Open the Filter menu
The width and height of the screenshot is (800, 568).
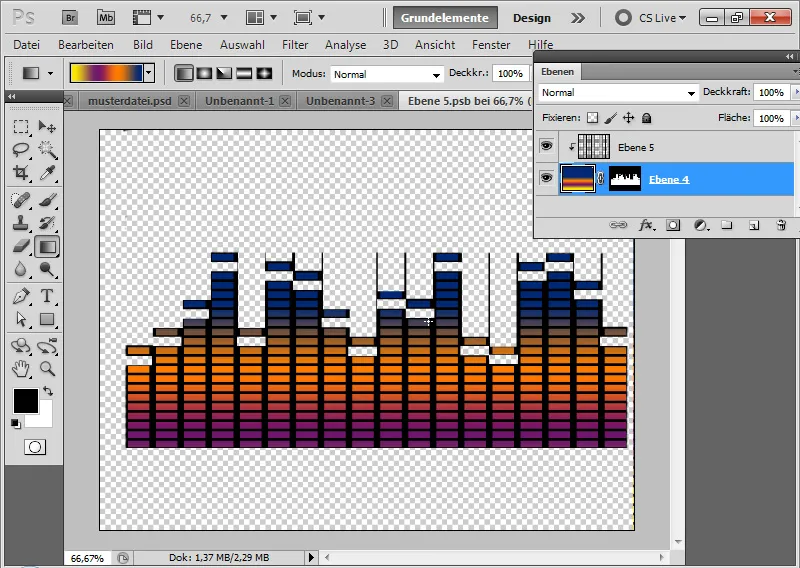click(x=295, y=45)
